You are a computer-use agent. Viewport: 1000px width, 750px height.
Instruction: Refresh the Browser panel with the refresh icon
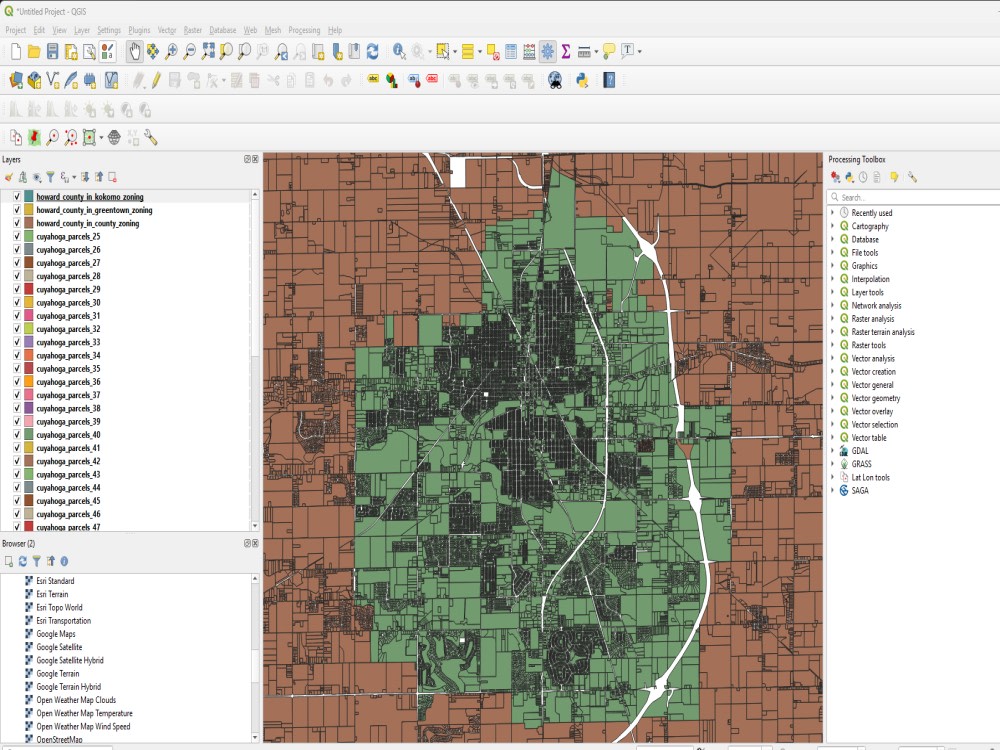(x=23, y=561)
